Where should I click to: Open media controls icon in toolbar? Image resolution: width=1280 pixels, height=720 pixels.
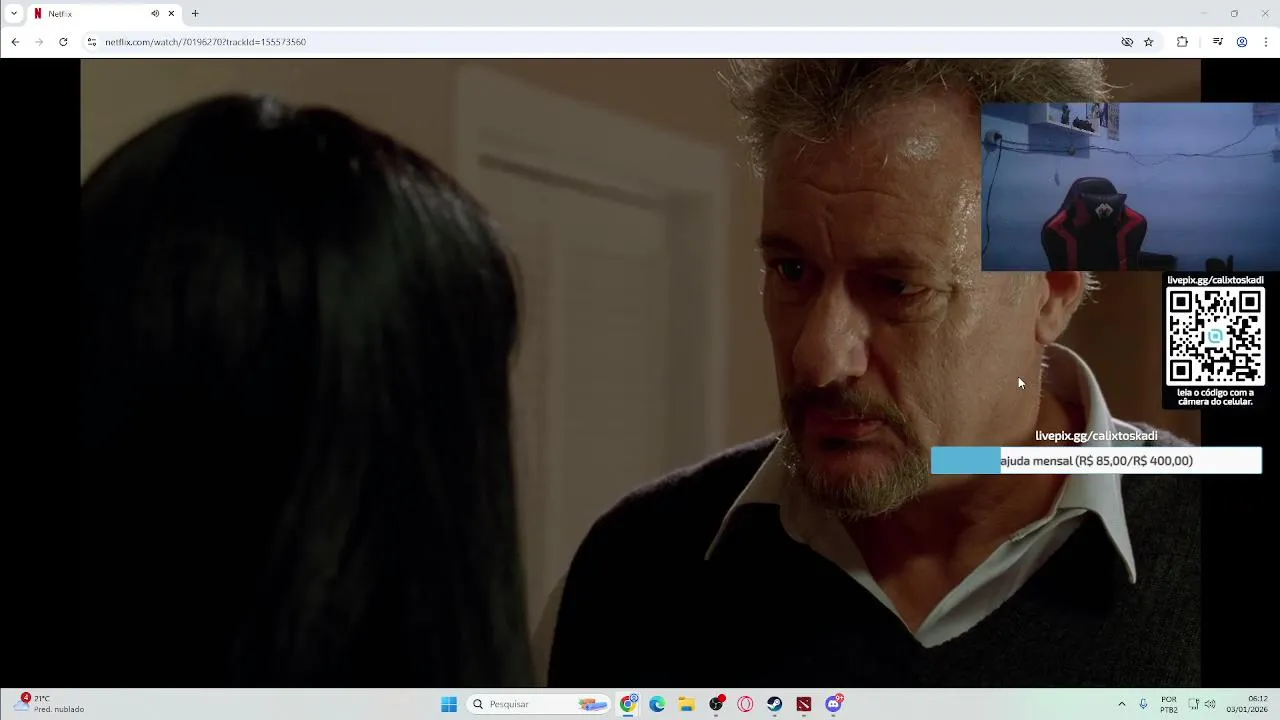(x=1218, y=42)
